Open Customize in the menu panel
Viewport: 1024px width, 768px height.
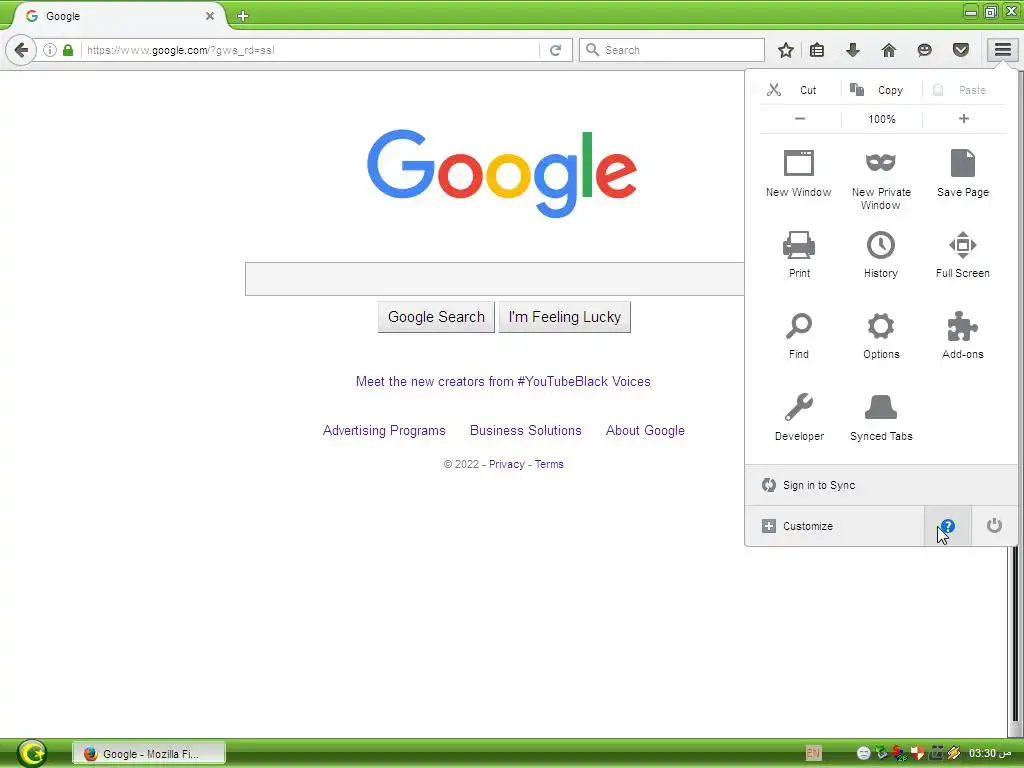point(835,526)
